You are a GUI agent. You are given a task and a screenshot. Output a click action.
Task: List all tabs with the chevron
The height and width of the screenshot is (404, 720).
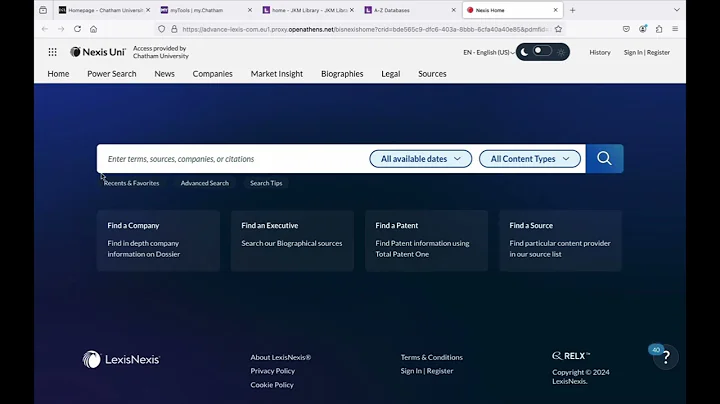[677, 10]
